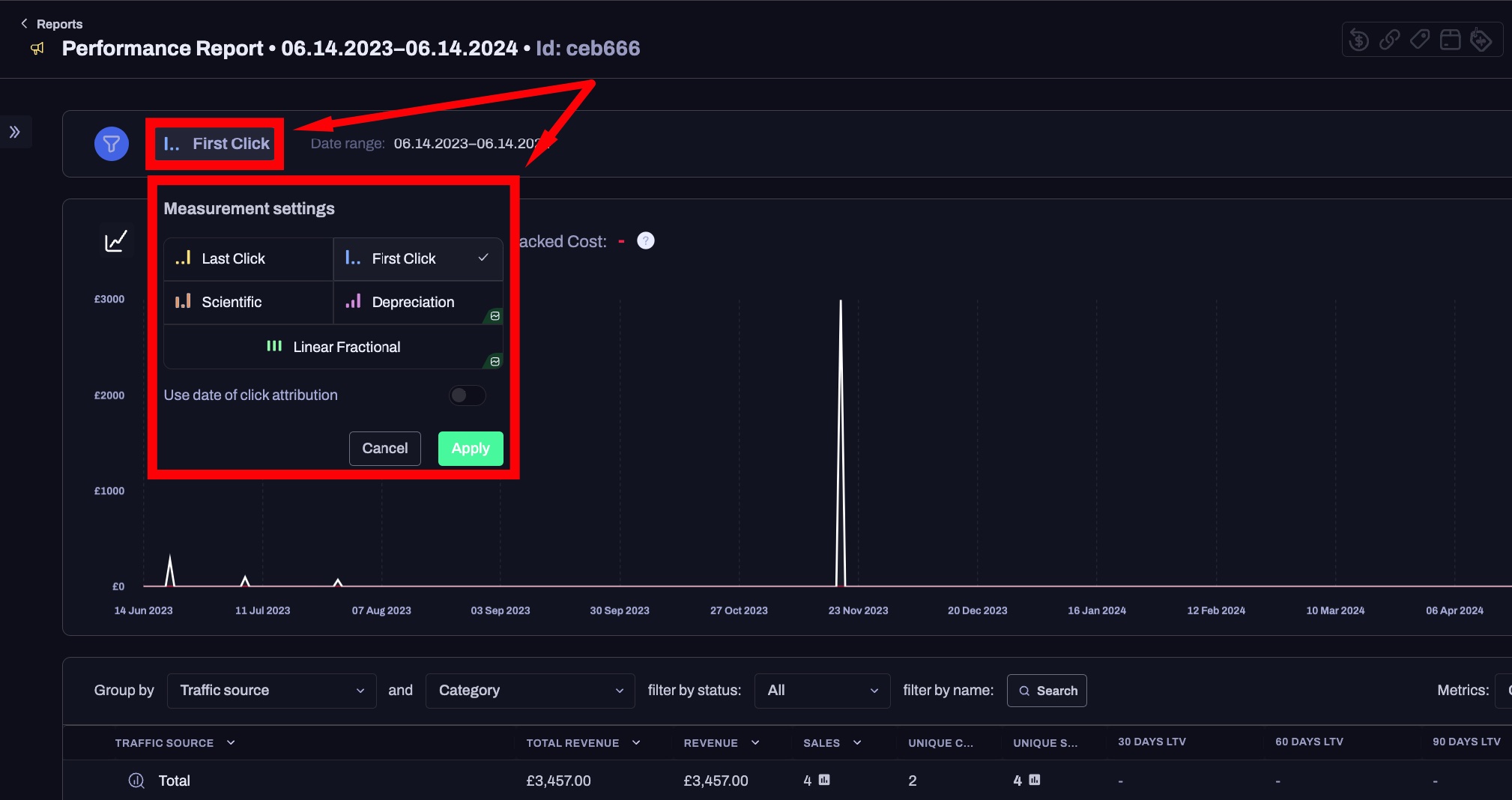Click the question mark help icon
Viewport: 1512px width, 800px height.
tap(645, 241)
